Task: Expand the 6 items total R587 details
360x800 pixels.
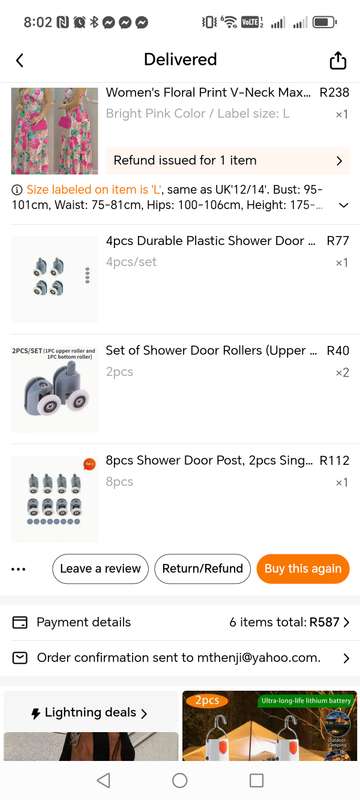Action: coord(290,622)
